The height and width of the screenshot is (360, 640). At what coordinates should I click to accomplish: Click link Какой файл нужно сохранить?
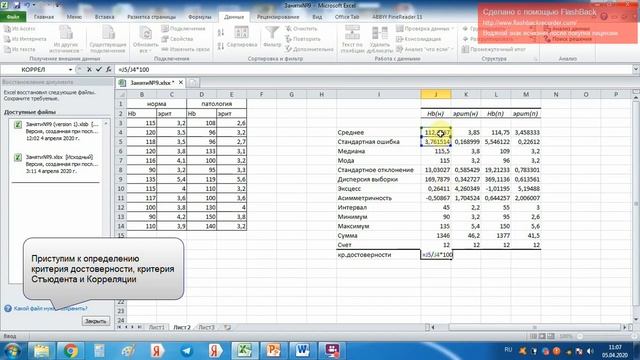tap(51, 309)
